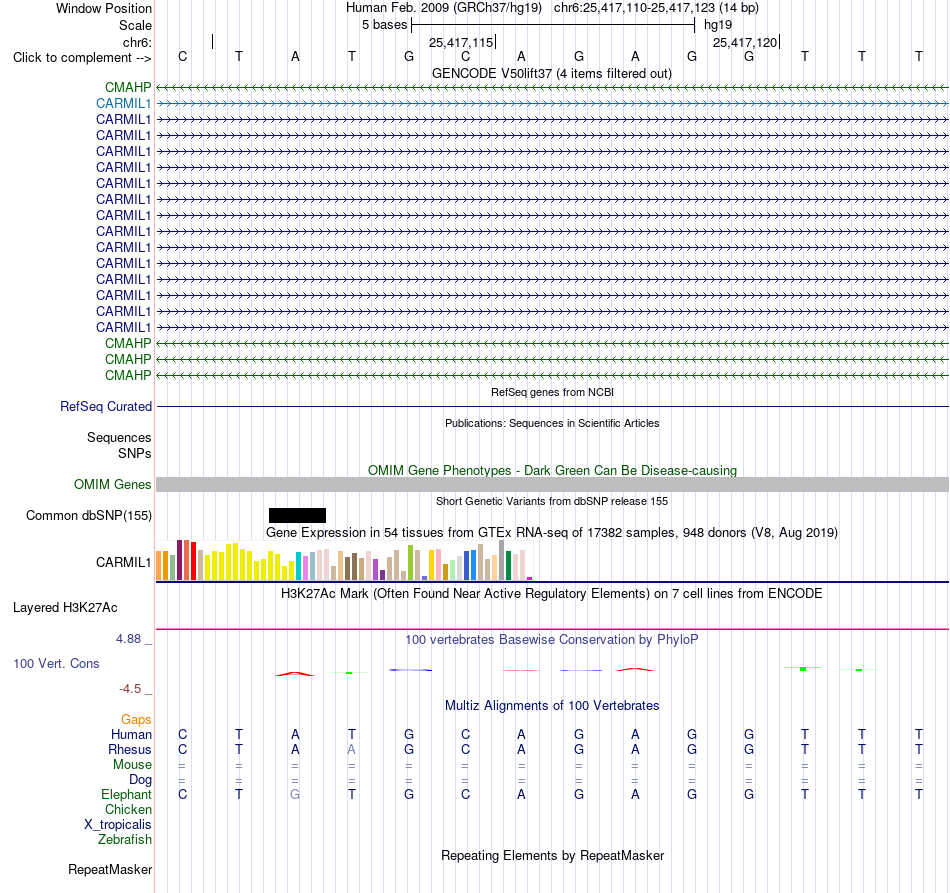Click the SNPs subtrack label
The width and height of the screenshot is (950, 893).
pos(135,453)
